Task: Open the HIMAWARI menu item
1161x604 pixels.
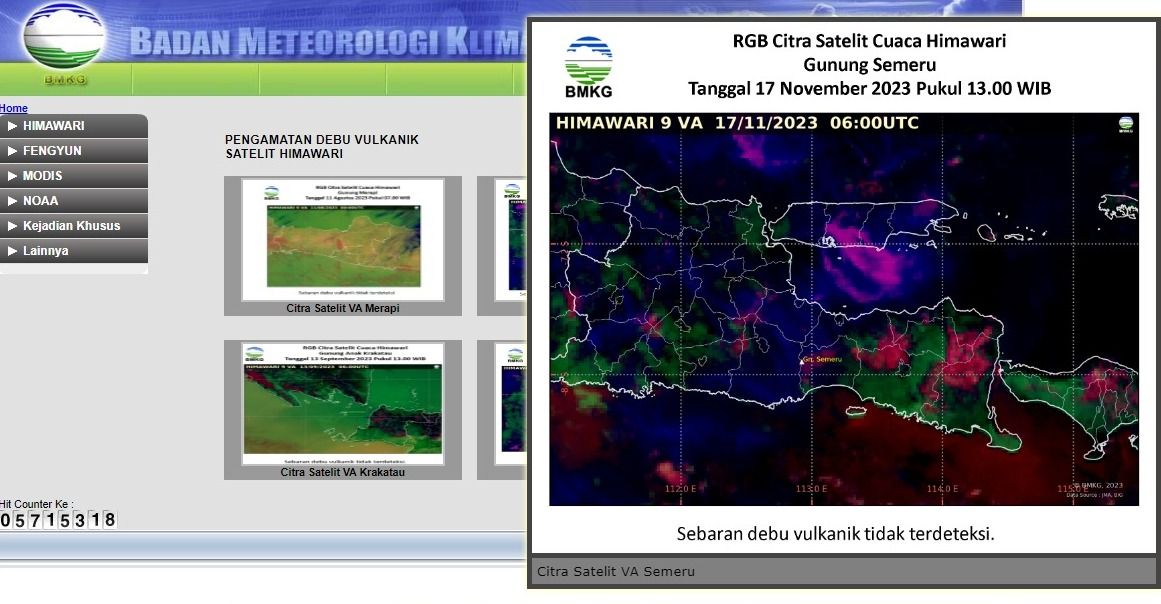Action: point(74,126)
